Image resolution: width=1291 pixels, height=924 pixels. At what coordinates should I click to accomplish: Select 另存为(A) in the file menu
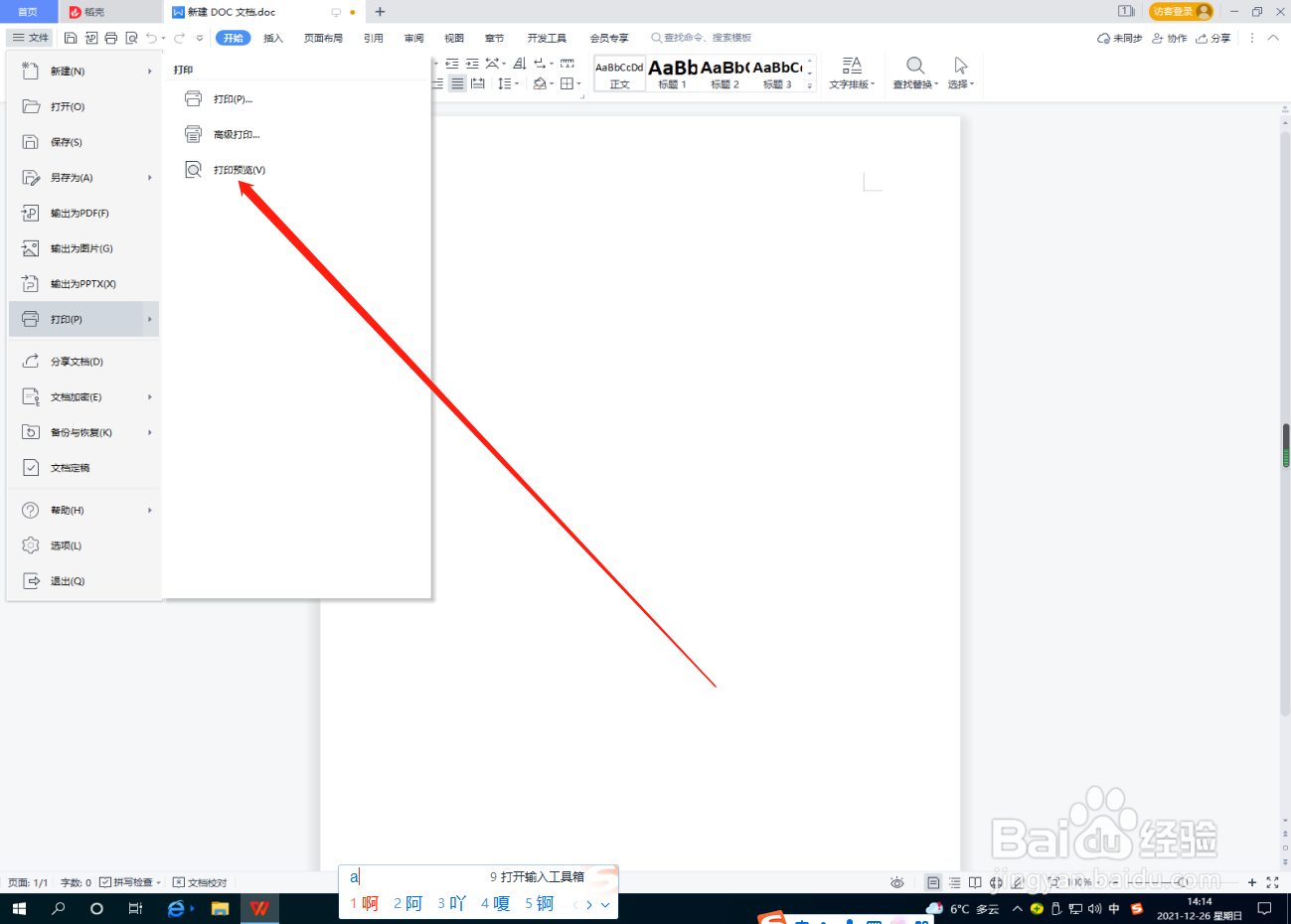[83, 178]
